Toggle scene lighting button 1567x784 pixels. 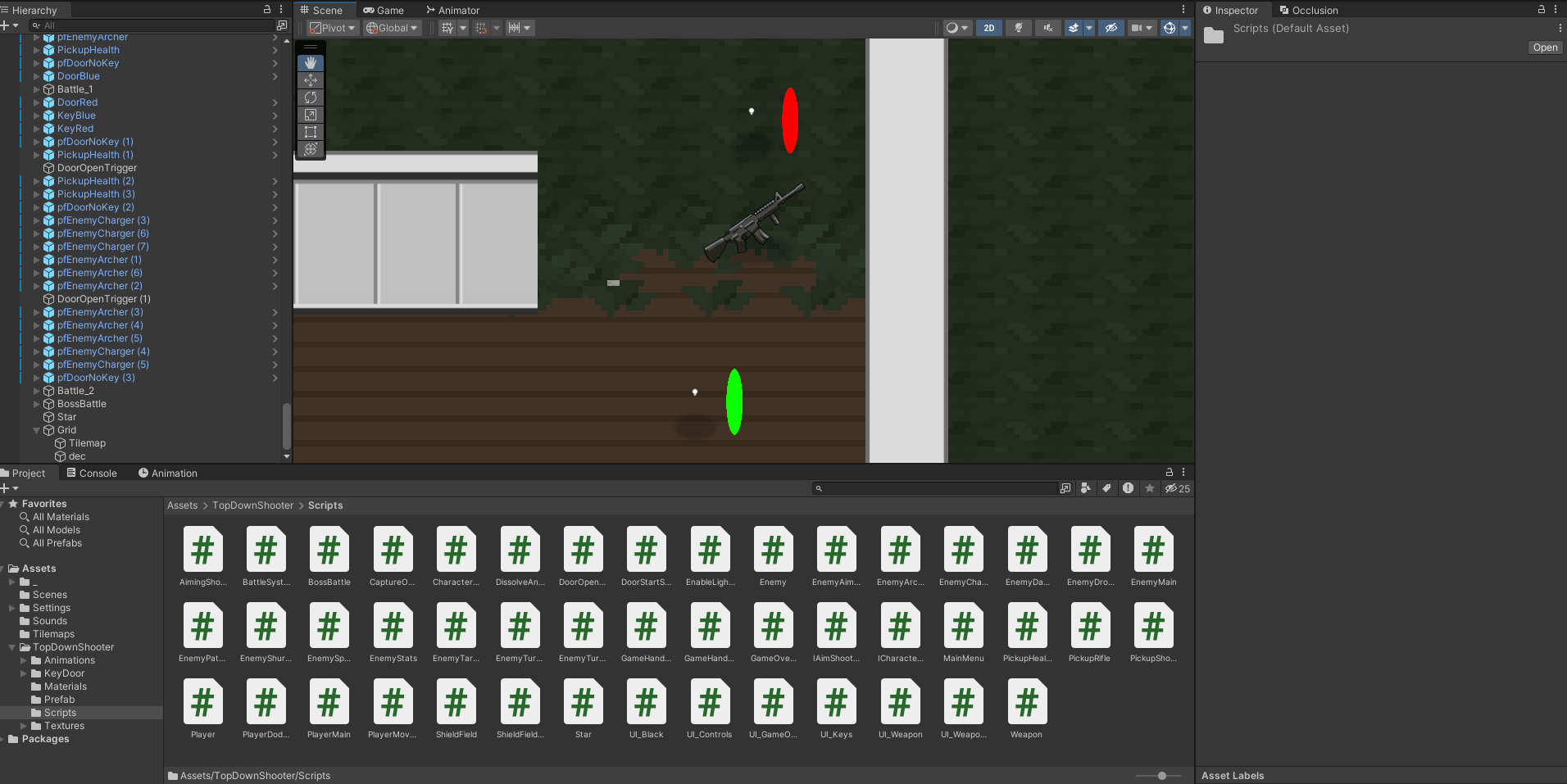click(x=1019, y=28)
